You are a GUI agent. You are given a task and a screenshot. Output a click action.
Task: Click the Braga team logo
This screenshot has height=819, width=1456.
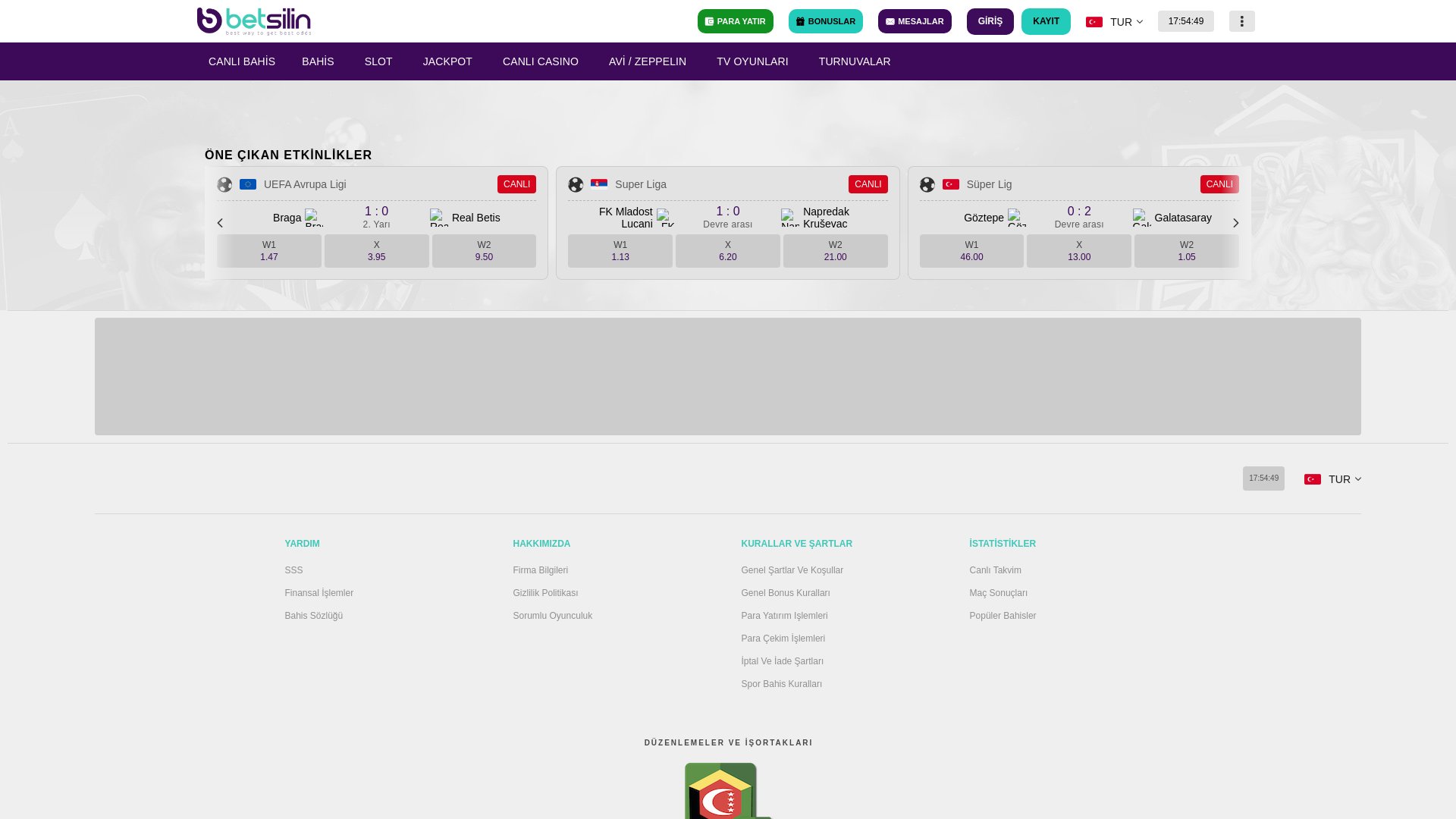[314, 218]
